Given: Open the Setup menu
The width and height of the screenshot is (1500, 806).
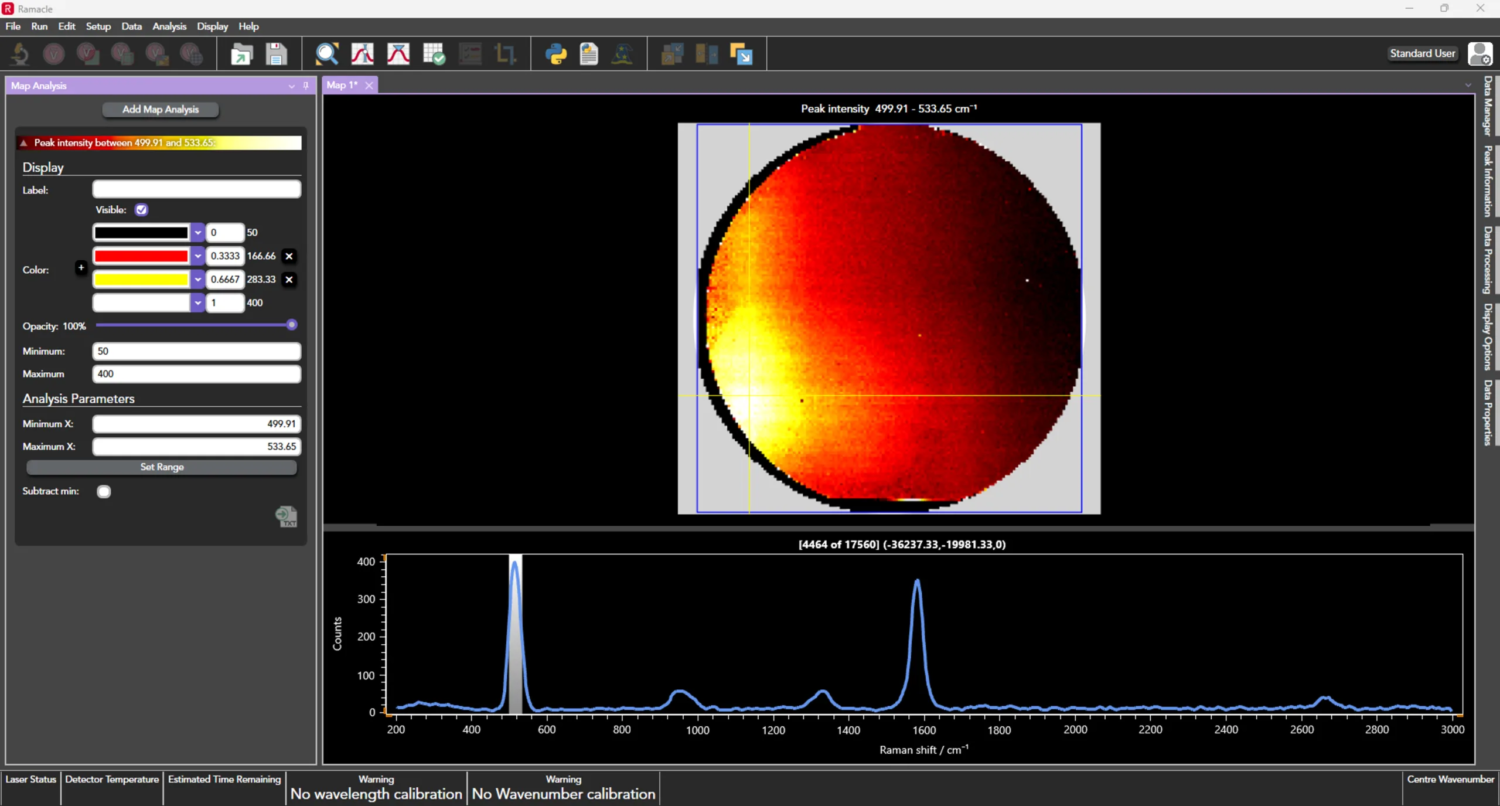Looking at the screenshot, I should 98,26.
